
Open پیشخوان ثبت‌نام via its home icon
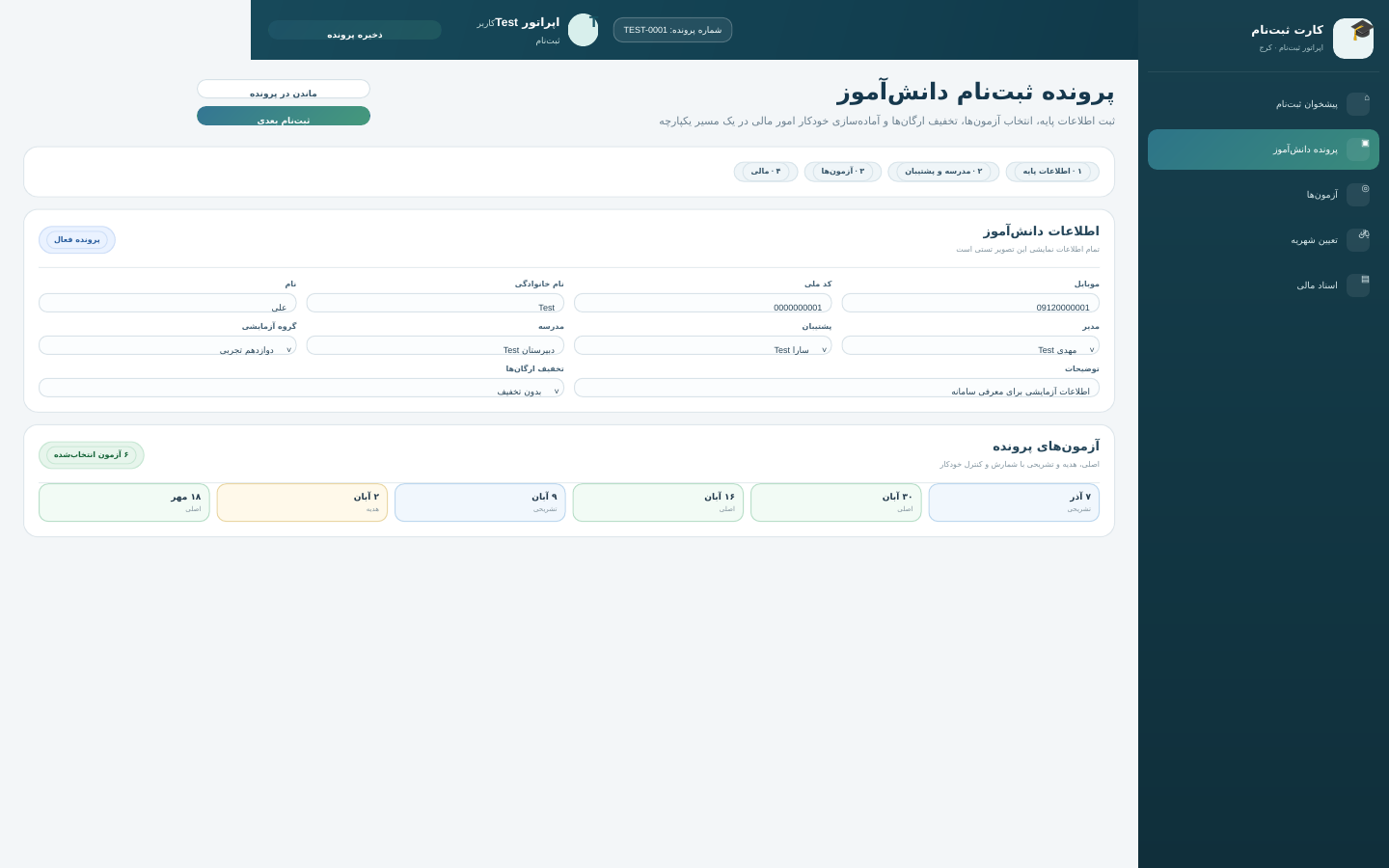[x=1358, y=104]
